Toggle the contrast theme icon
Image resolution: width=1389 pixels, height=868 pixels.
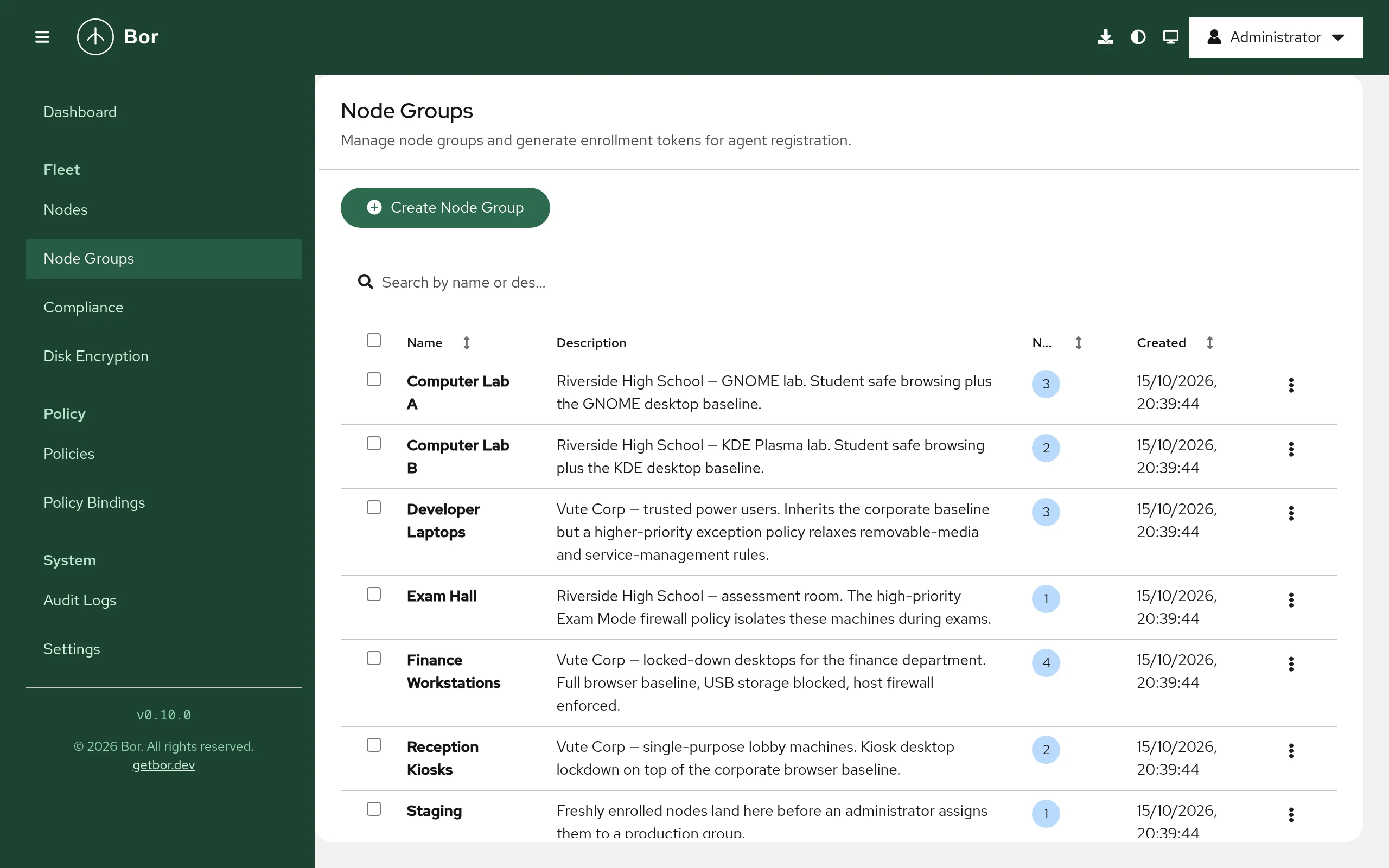pos(1138,37)
